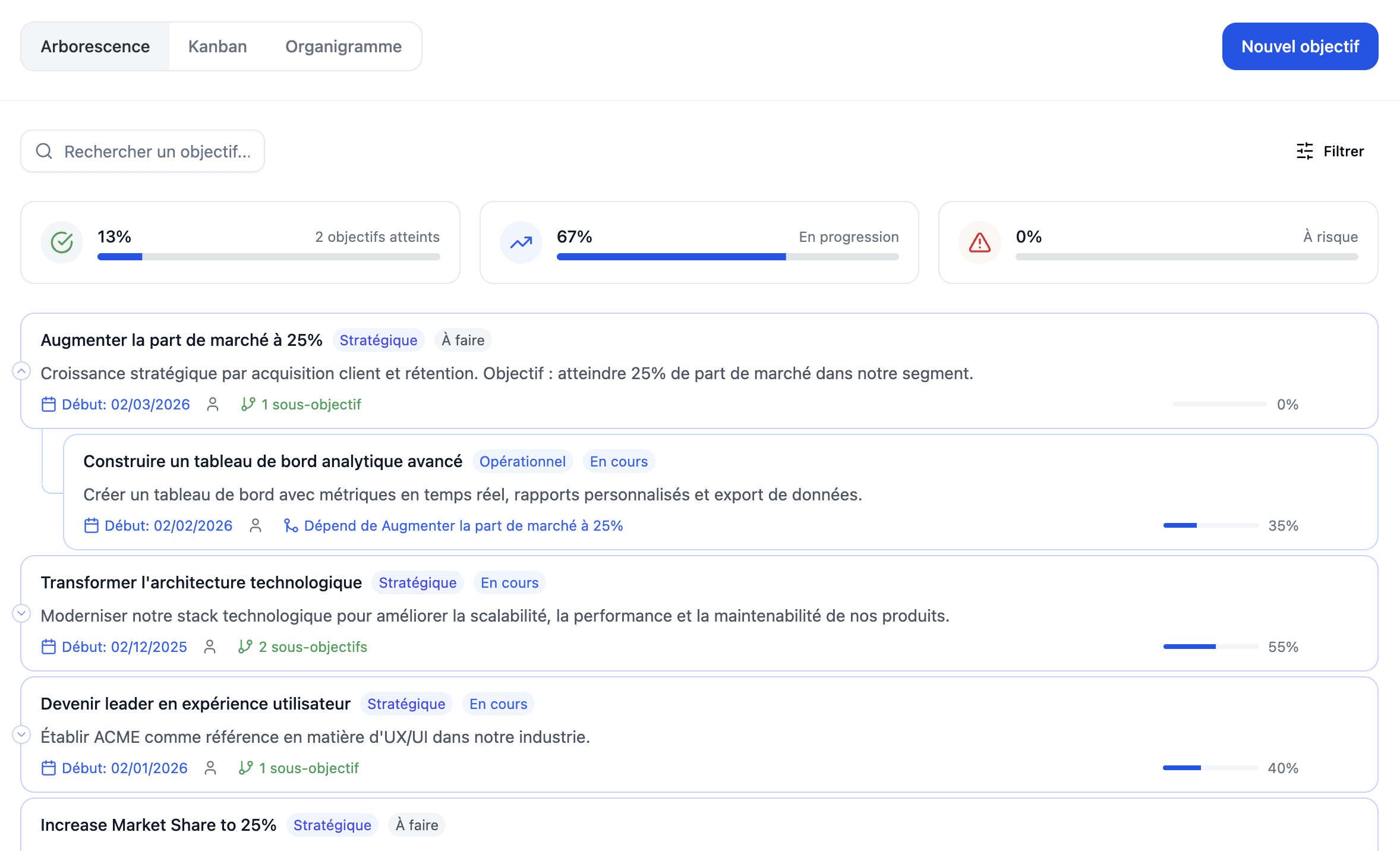1400x851 pixels.
Task: Click dependency icon before 'Dépend de Augmenter'
Action: click(x=291, y=525)
